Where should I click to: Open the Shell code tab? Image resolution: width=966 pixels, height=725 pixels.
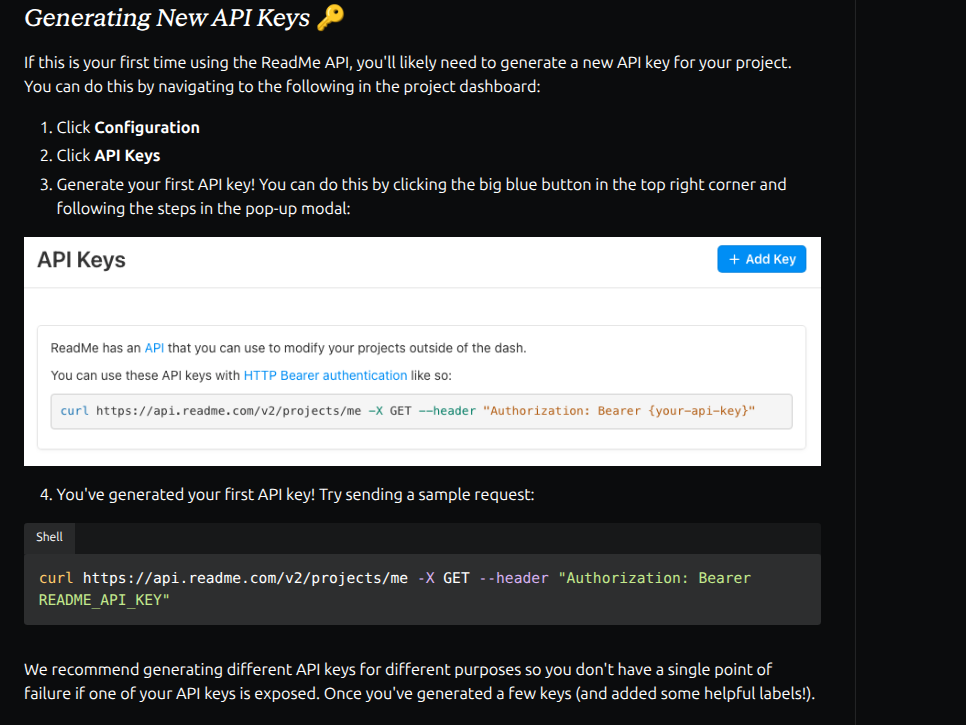click(49, 537)
